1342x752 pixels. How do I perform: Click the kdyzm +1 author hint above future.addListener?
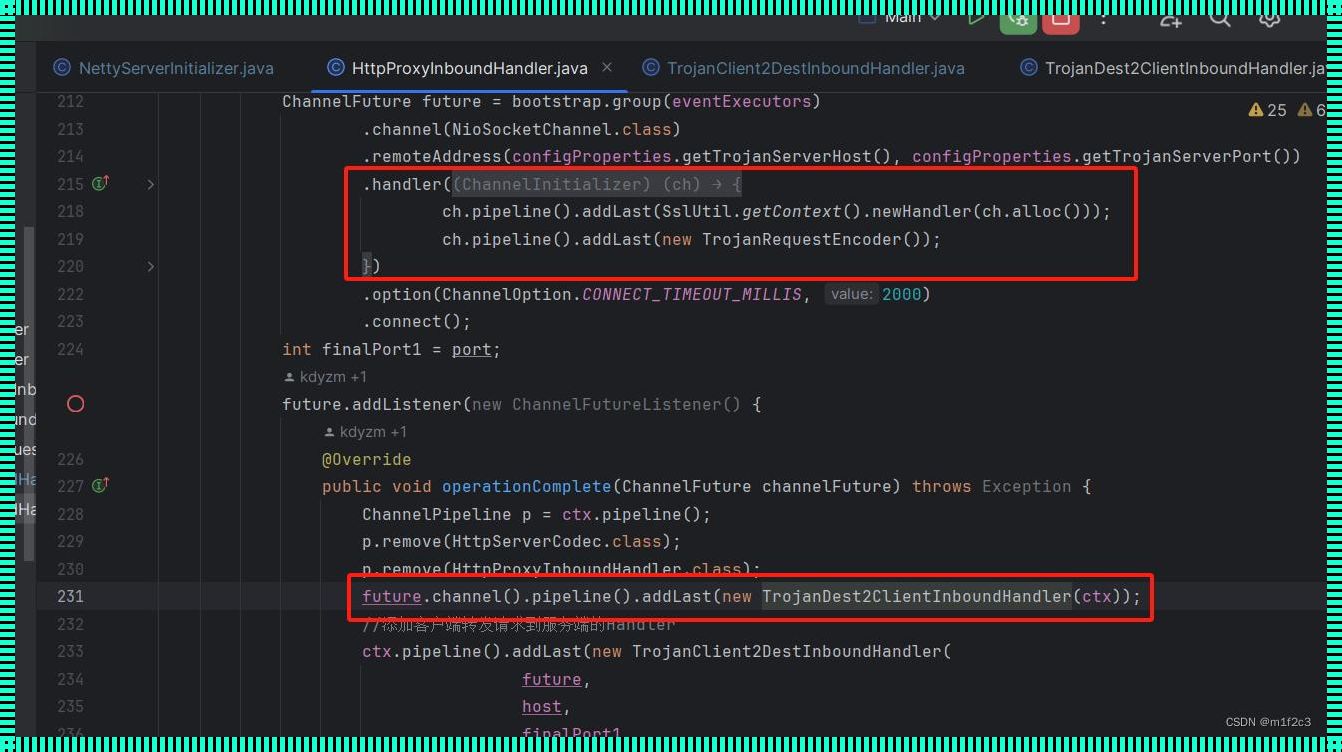point(326,377)
